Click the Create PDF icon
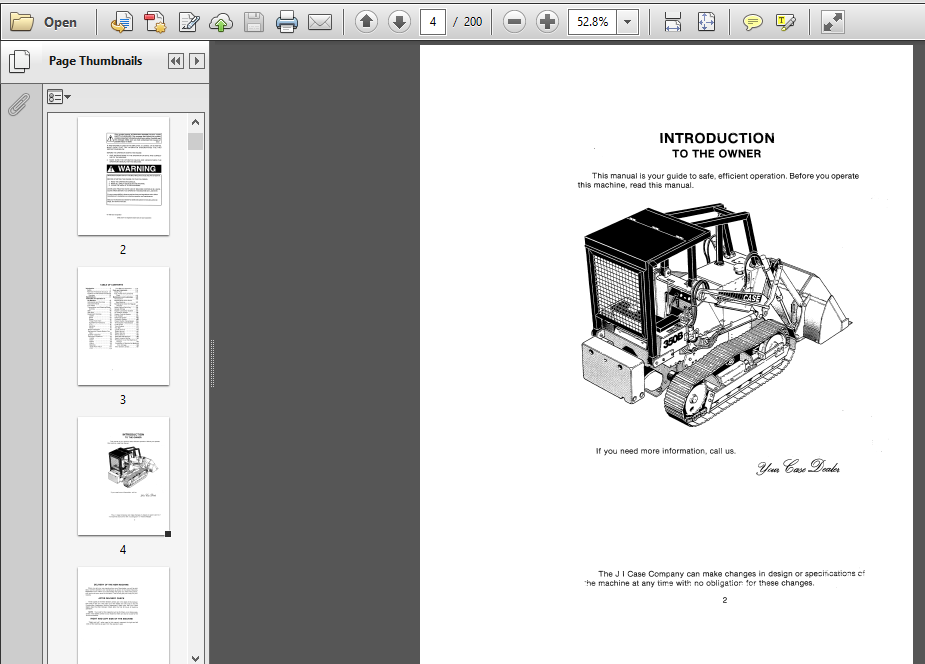Image resolution: width=925 pixels, height=664 pixels. pyautogui.click(x=155, y=22)
